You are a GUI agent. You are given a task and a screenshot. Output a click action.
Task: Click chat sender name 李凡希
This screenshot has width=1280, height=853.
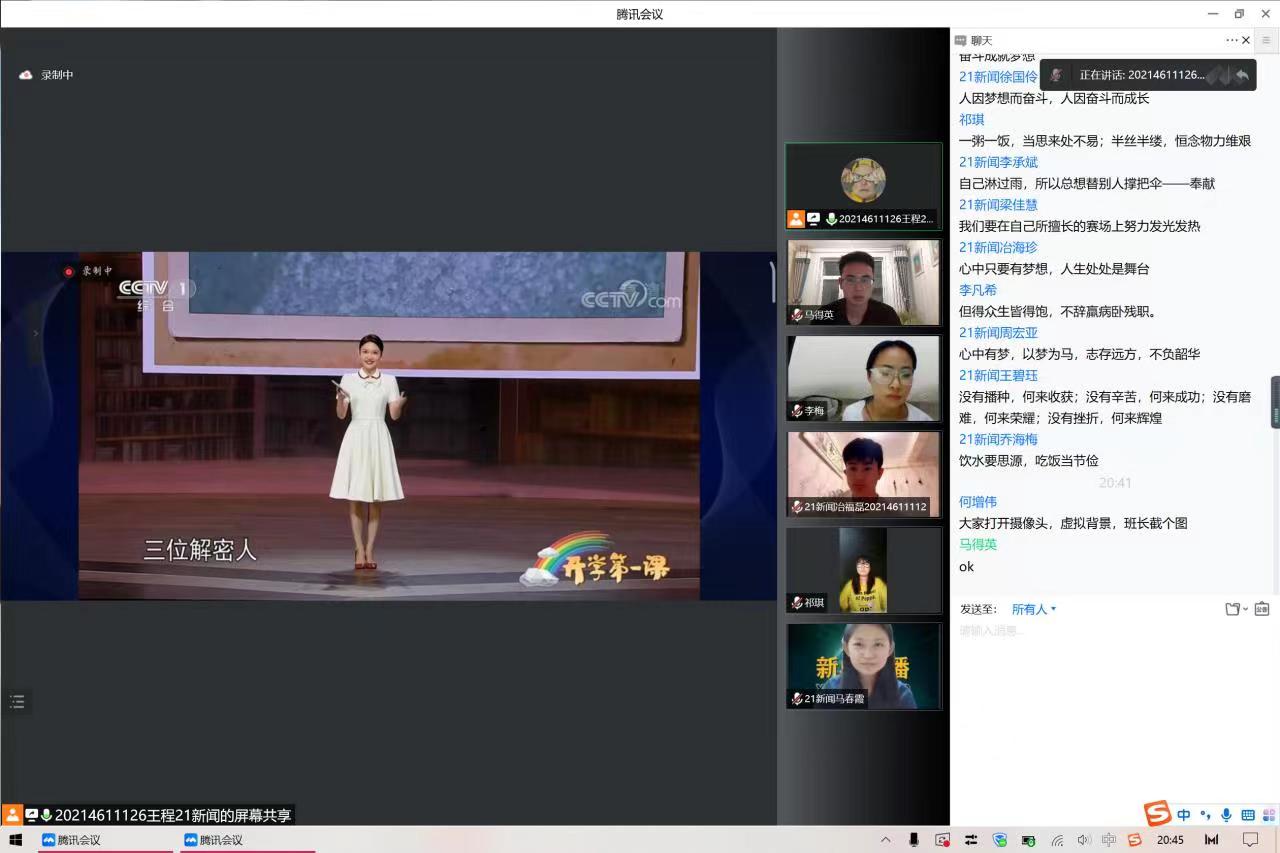click(978, 290)
